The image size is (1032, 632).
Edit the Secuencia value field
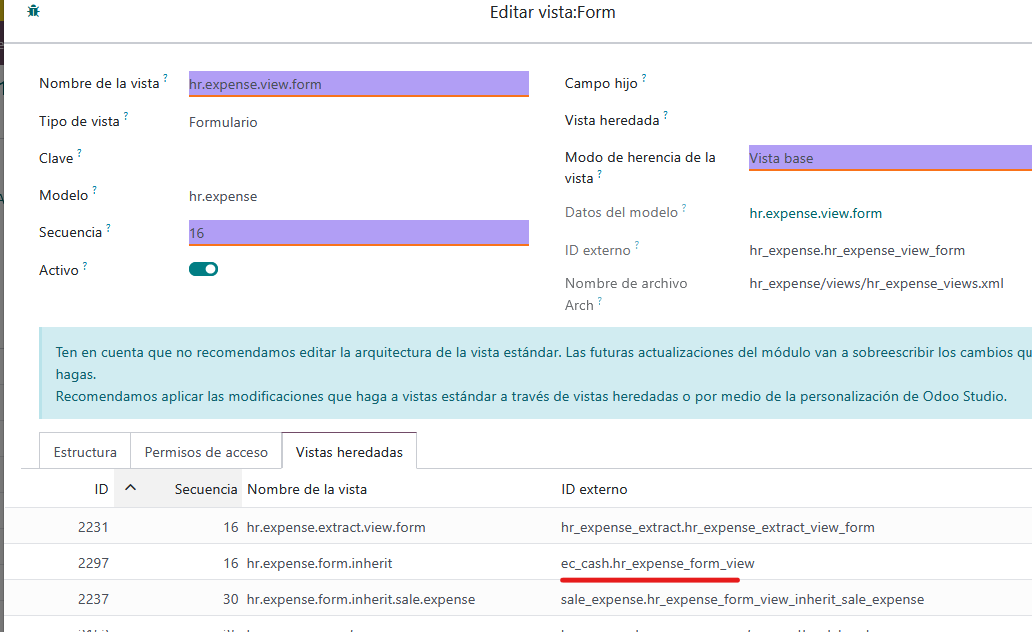pyautogui.click(x=358, y=233)
